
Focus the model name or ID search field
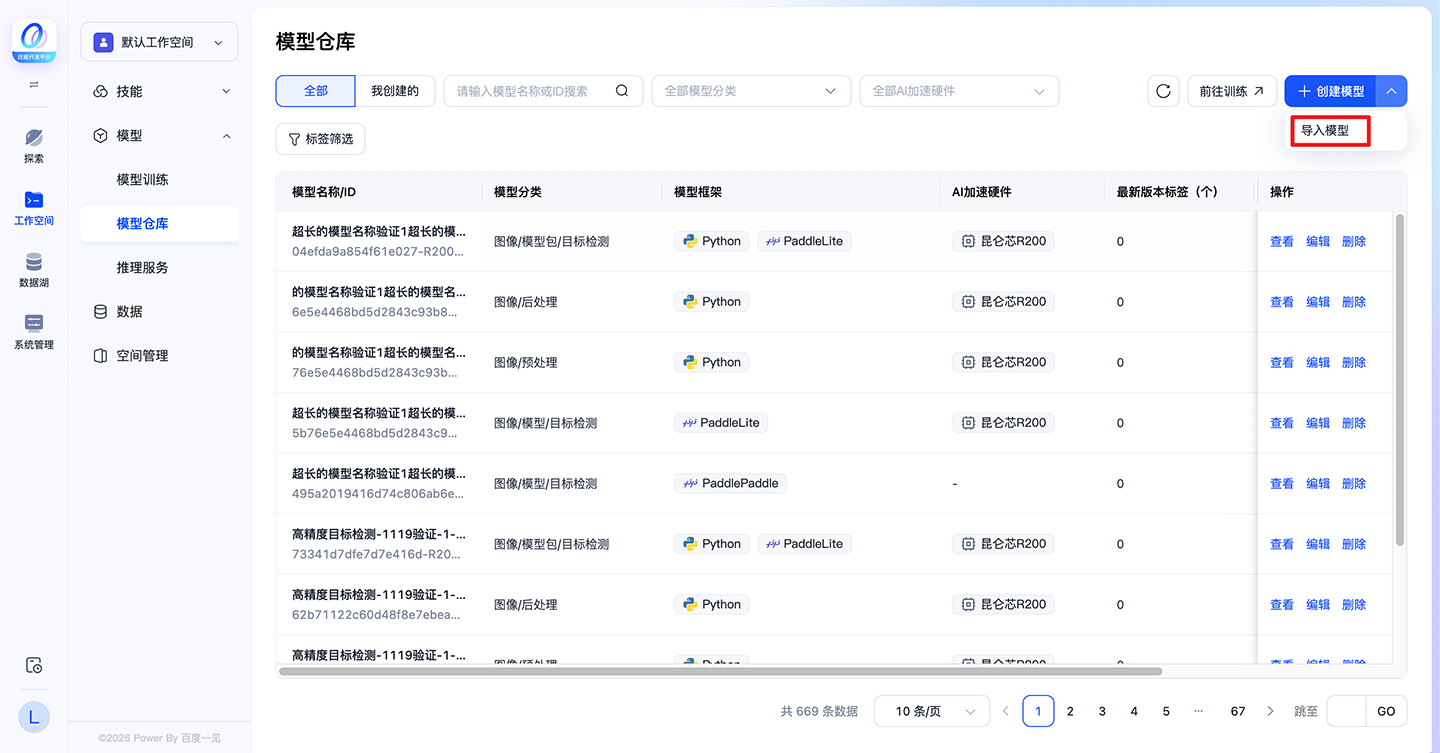(543, 91)
